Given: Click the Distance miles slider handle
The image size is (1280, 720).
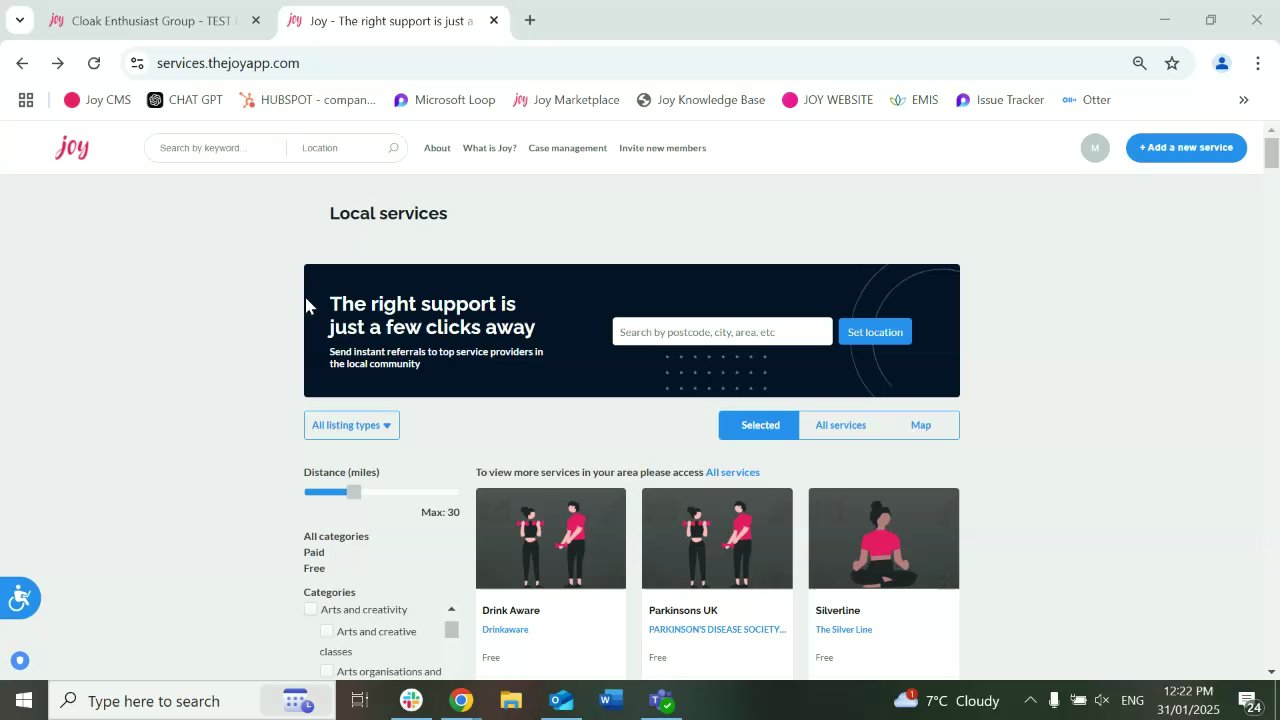Looking at the screenshot, I should point(354,492).
